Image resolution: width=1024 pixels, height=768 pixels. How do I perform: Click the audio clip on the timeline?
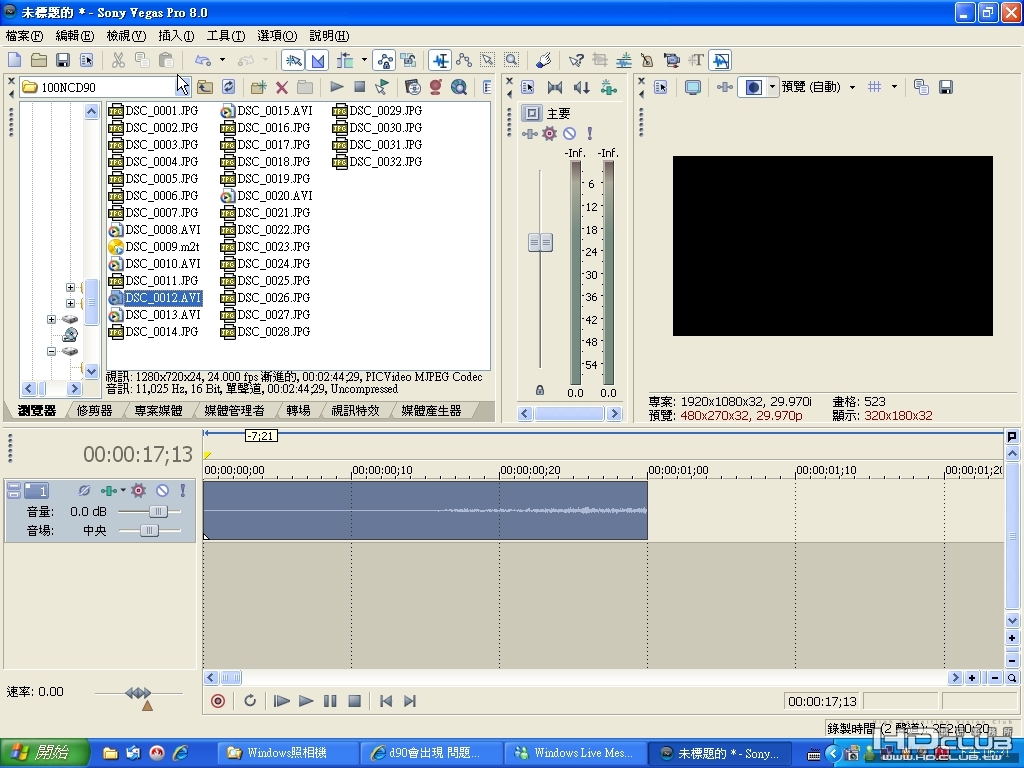pos(425,511)
